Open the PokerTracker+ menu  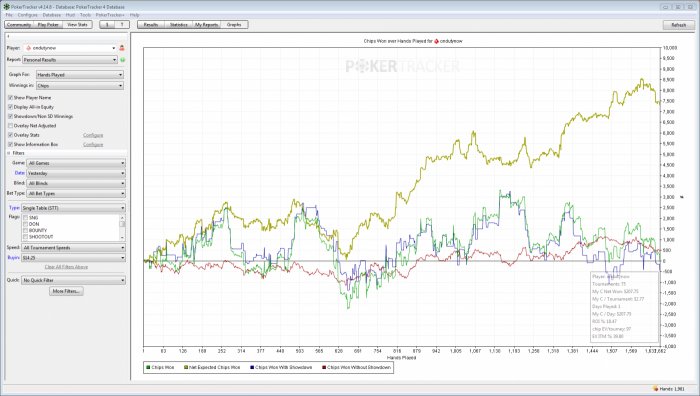110,15
